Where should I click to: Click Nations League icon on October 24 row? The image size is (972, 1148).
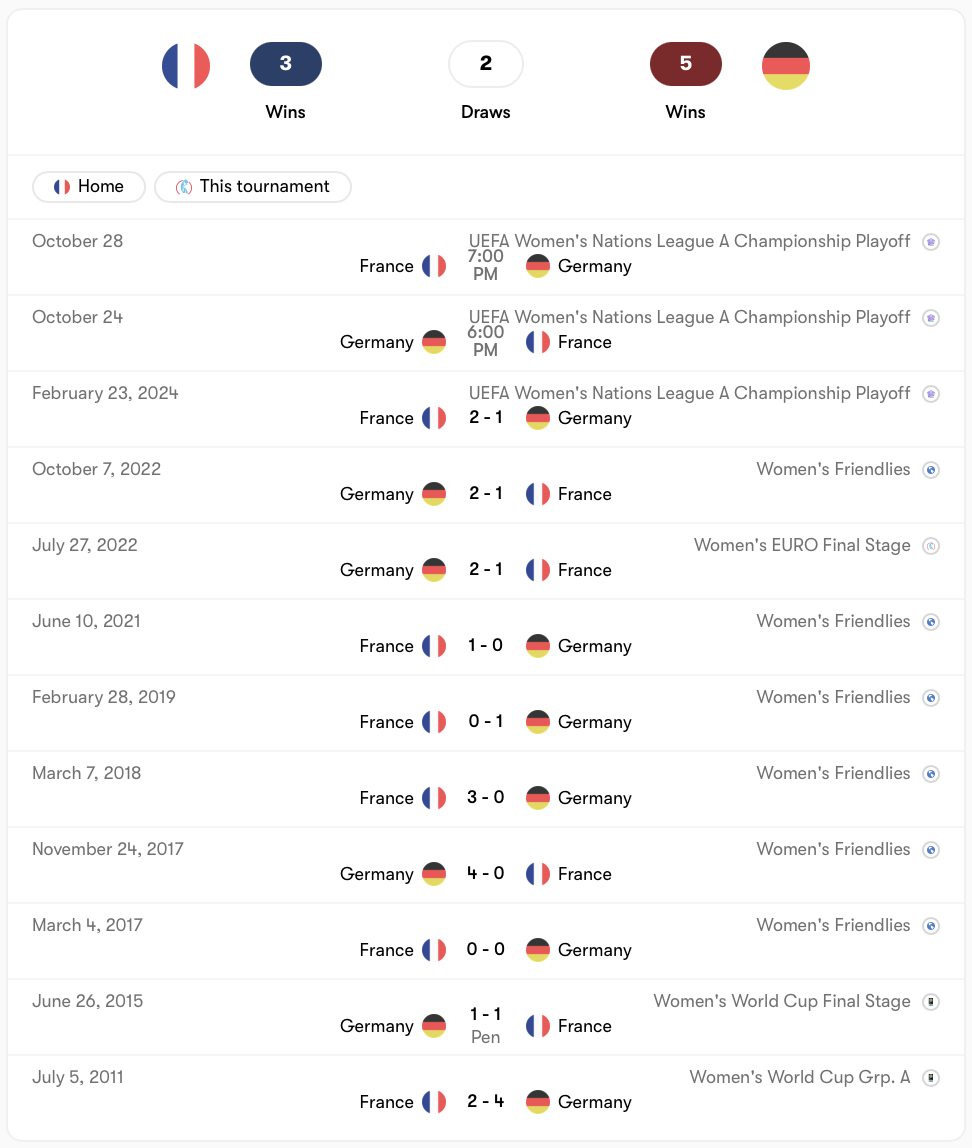pos(931,318)
